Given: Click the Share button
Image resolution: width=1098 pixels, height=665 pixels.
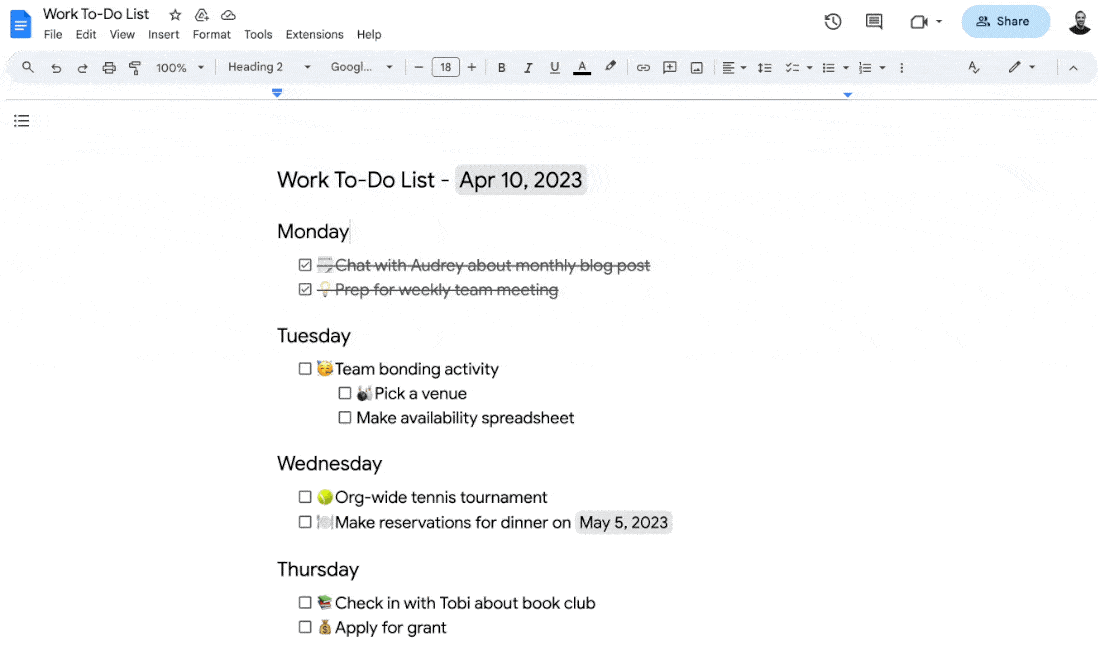Looking at the screenshot, I should pos(1005,21).
